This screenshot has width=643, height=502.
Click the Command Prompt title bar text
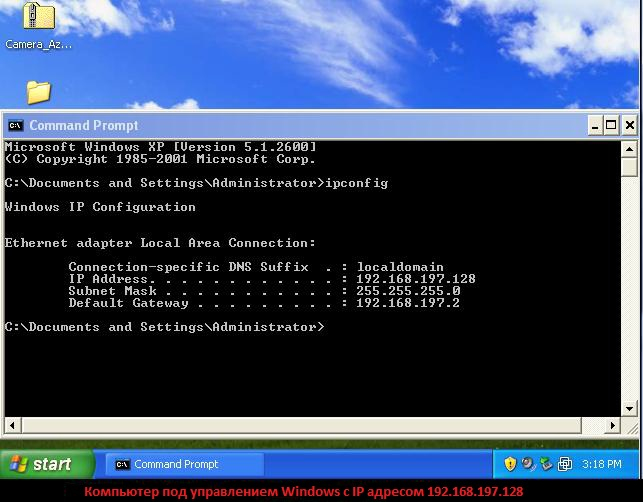tap(84, 125)
